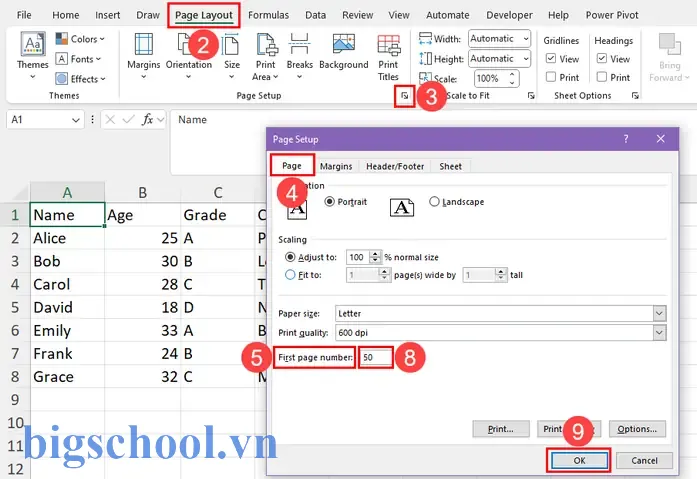Viewport: 697px width, 479px height.
Task: Click the Bring Forward button
Action: 669,57
